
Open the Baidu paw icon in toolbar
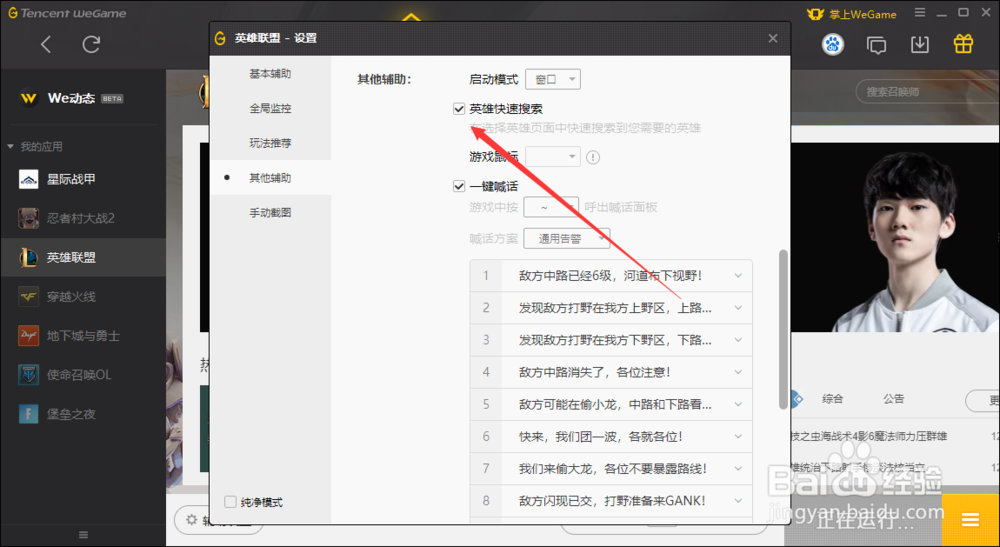(x=832, y=45)
